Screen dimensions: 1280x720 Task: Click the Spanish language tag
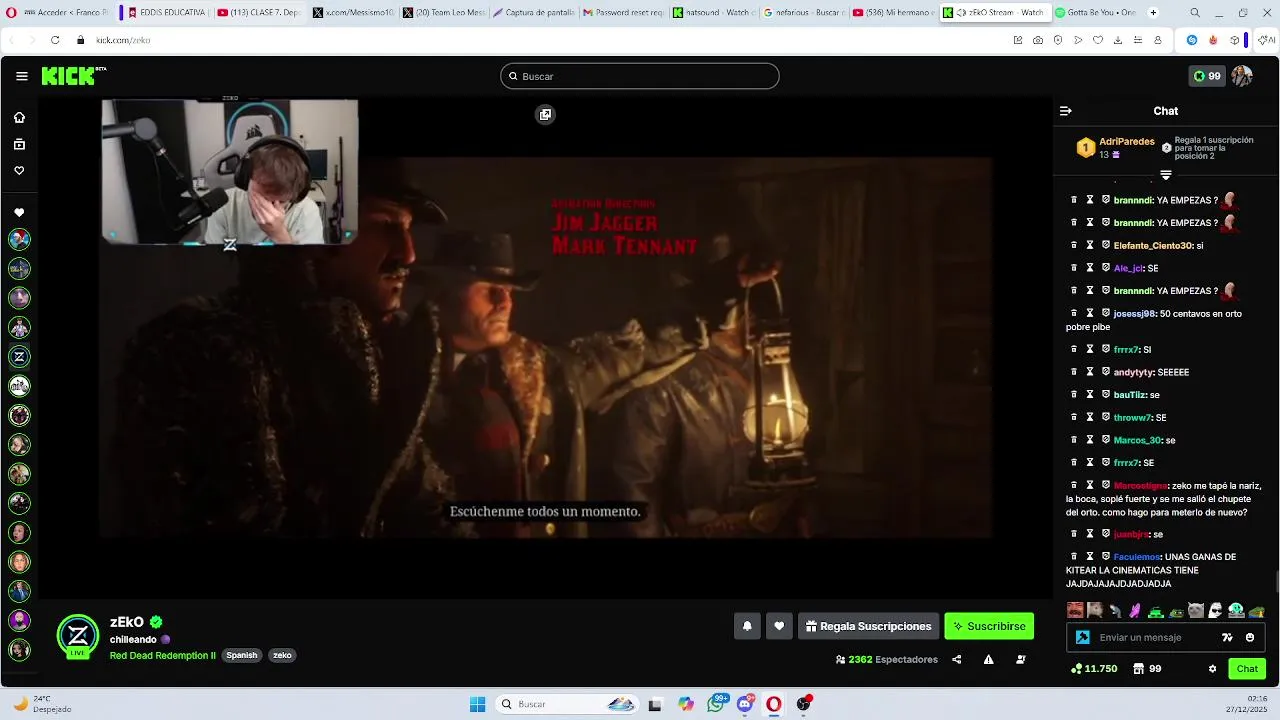click(242, 656)
